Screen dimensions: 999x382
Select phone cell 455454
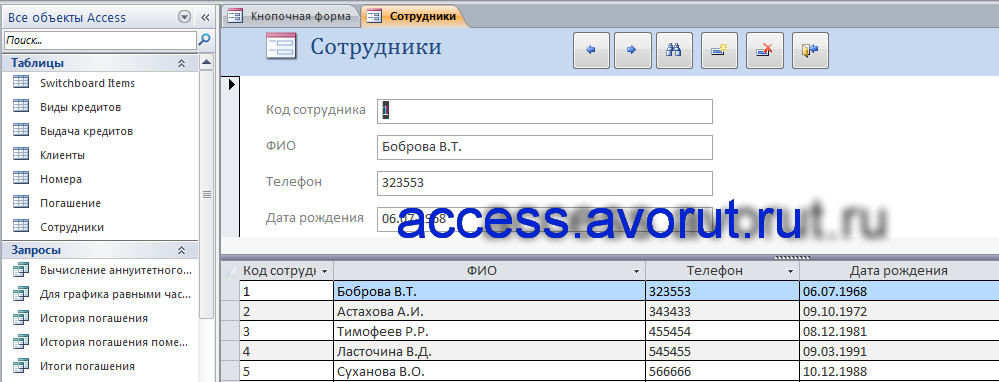[722, 332]
